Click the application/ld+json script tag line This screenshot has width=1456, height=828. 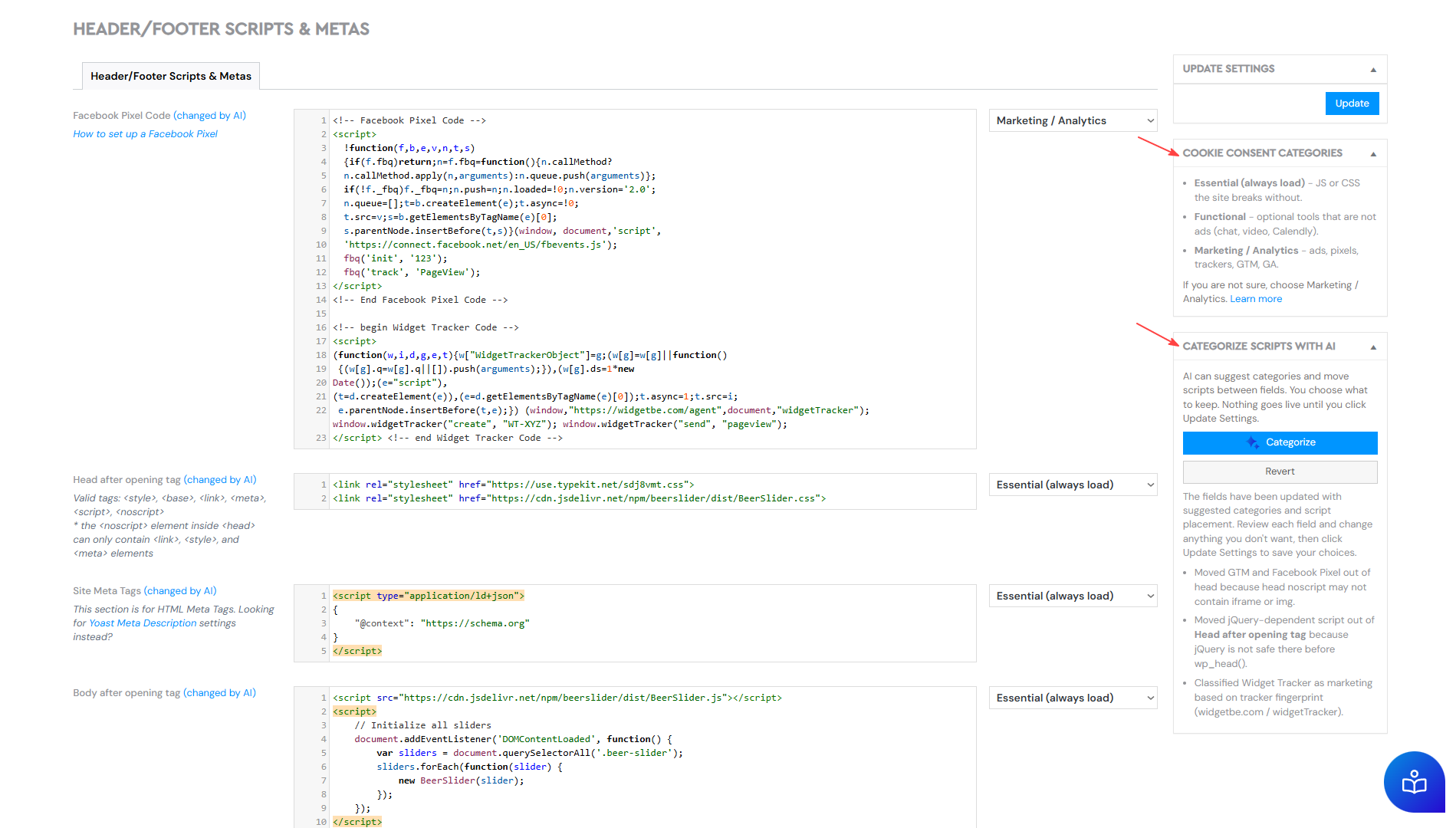[x=428, y=596]
